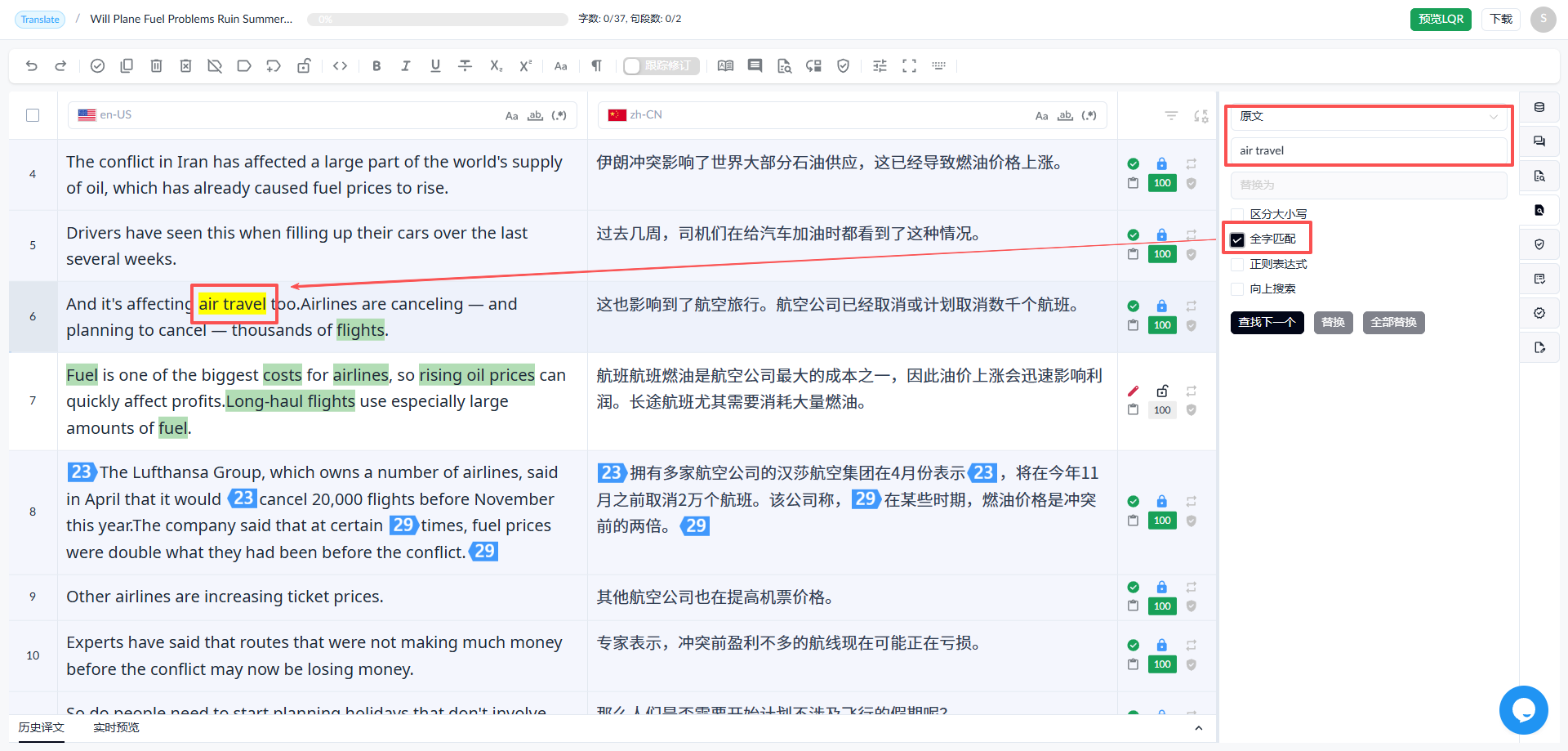Open the 原文 search scope dropdown
Viewport: 1568px width, 751px height.
[1369, 116]
